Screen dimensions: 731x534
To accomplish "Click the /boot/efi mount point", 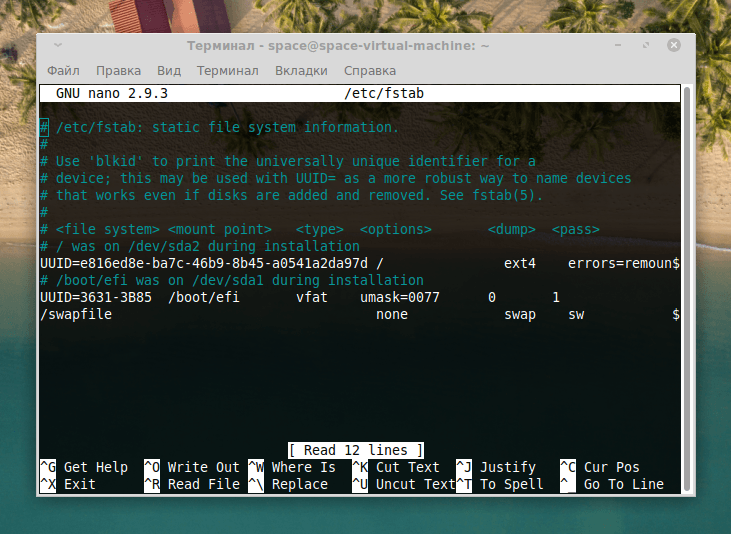I will coord(204,297).
